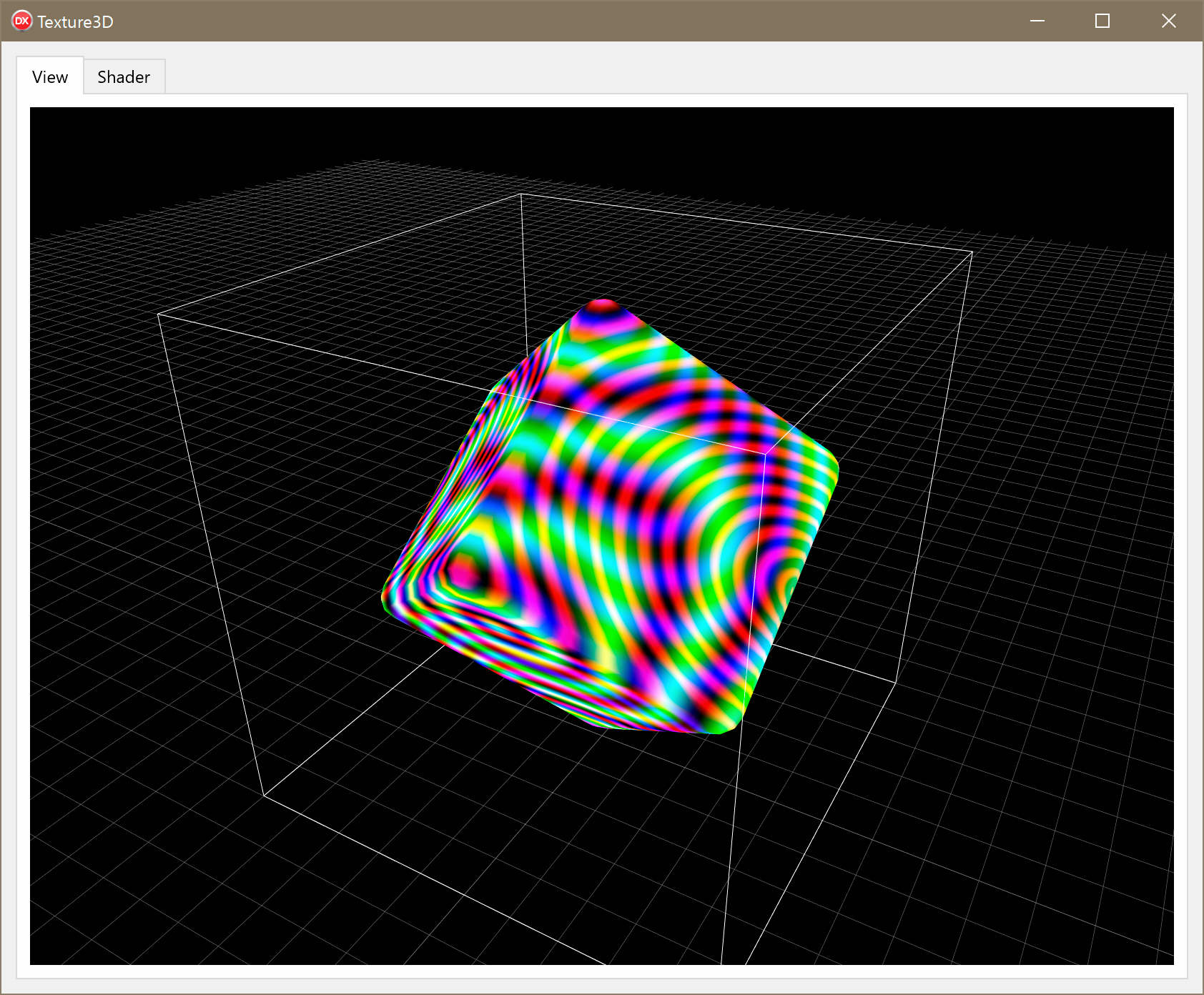This screenshot has height=995, width=1204.
Task: Click the rainbow-textured 3D cube
Action: (x=610, y=516)
